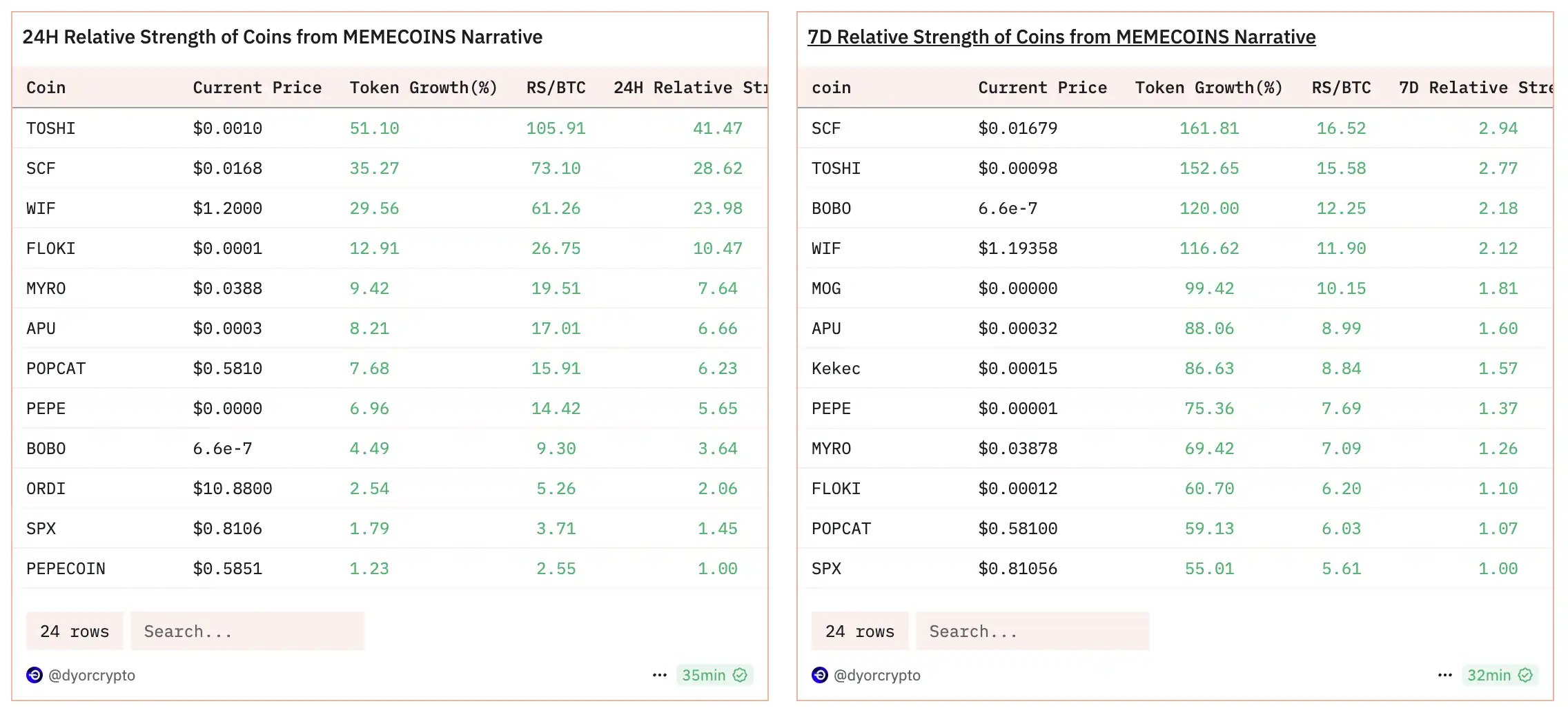
Task: Open @dyorcrypto profile link in 7D panel
Action: 877,675
